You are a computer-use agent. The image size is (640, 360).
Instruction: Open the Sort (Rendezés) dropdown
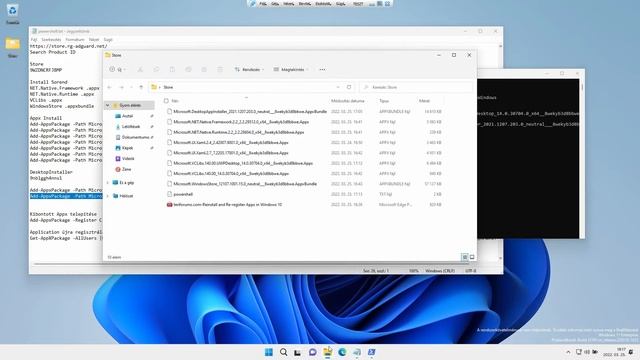pos(249,70)
